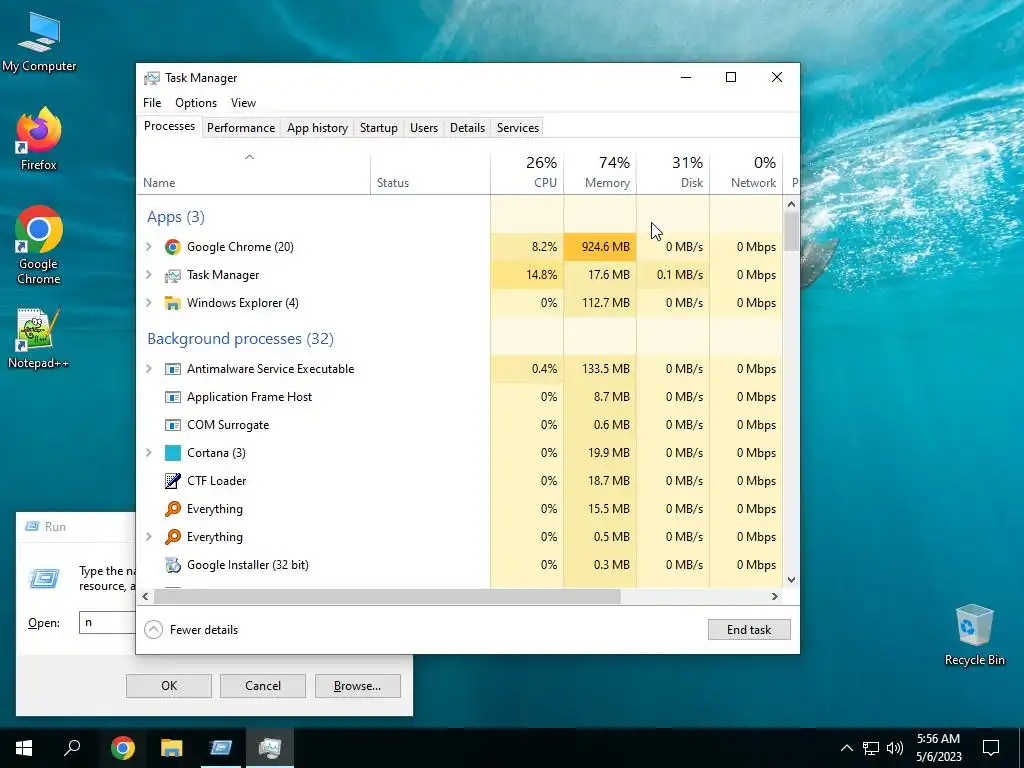Viewport: 1024px width, 768px height.
Task: Click the Google Chrome process icon
Action: tap(172, 247)
